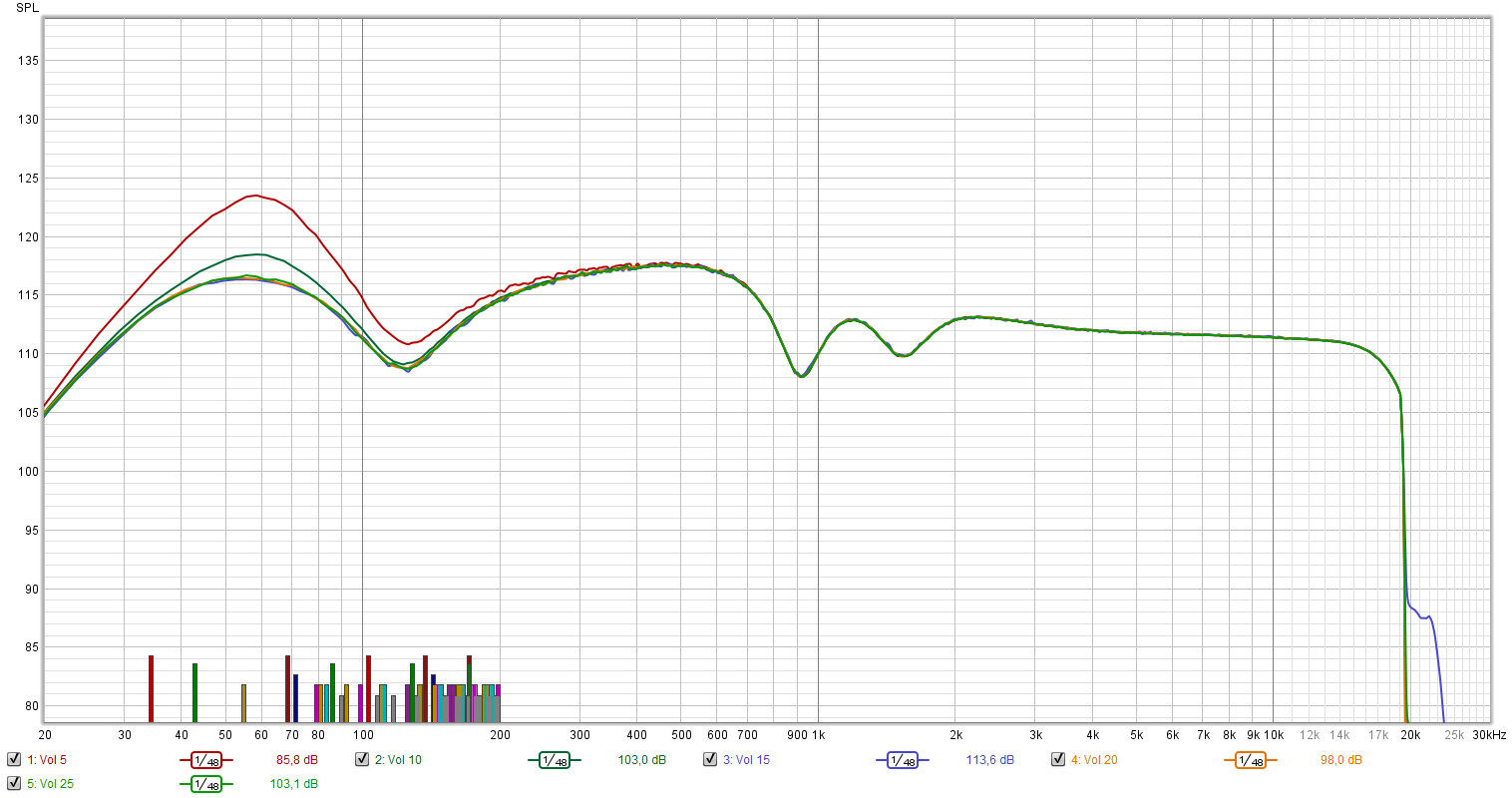Select the '2: Vol 10' trace label

tap(398, 760)
